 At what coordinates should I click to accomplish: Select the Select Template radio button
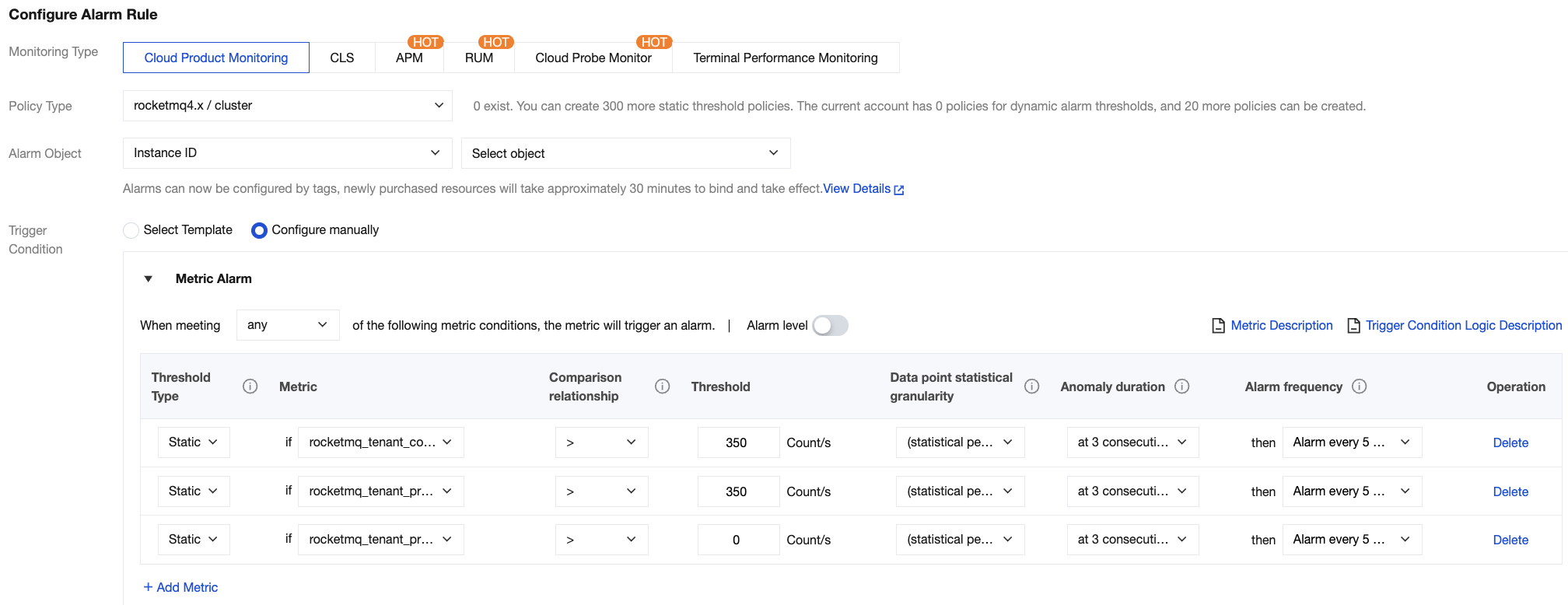click(131, 230)
